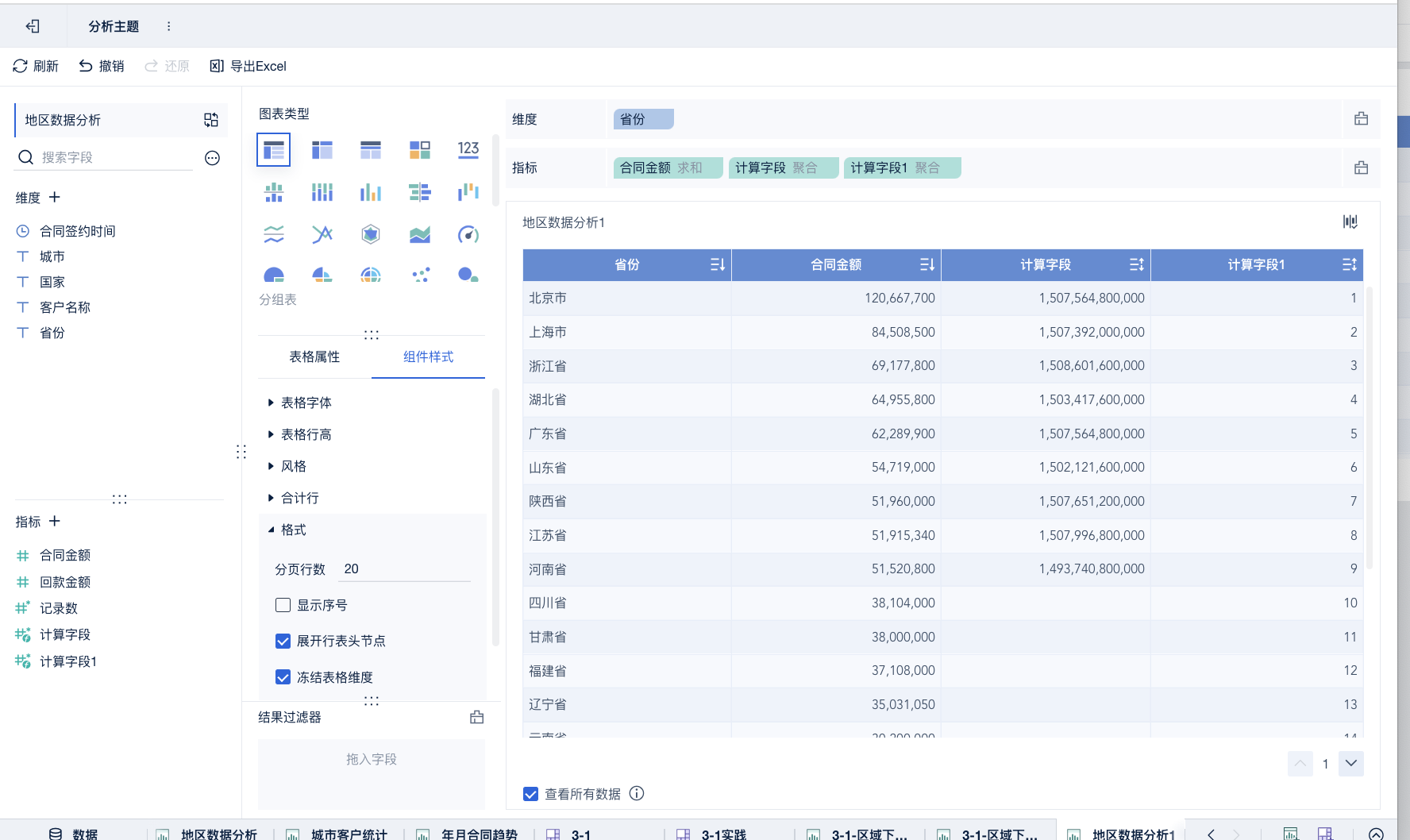Toggle the 查看所有数据 checkbox
Screen dimensions: 1410x840
pyautogui.click(x=531, y=794)
